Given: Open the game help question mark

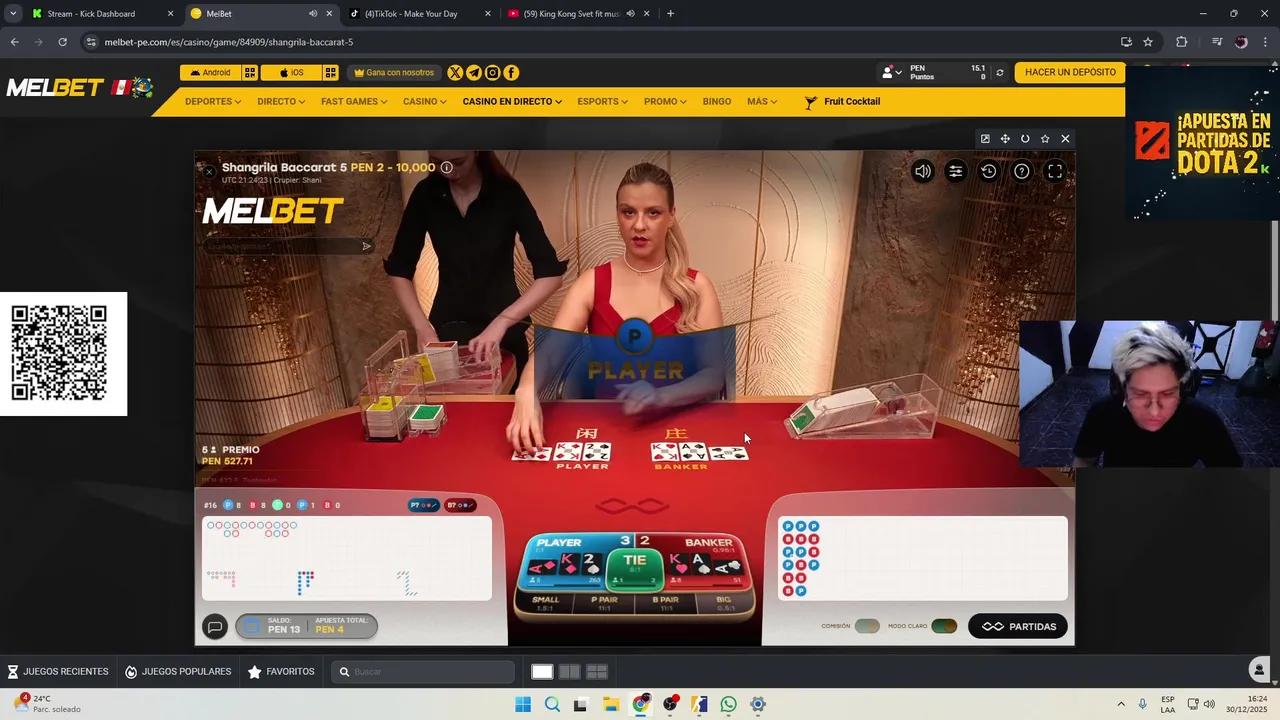Looking at the screenshot, I should (1021, 171).
